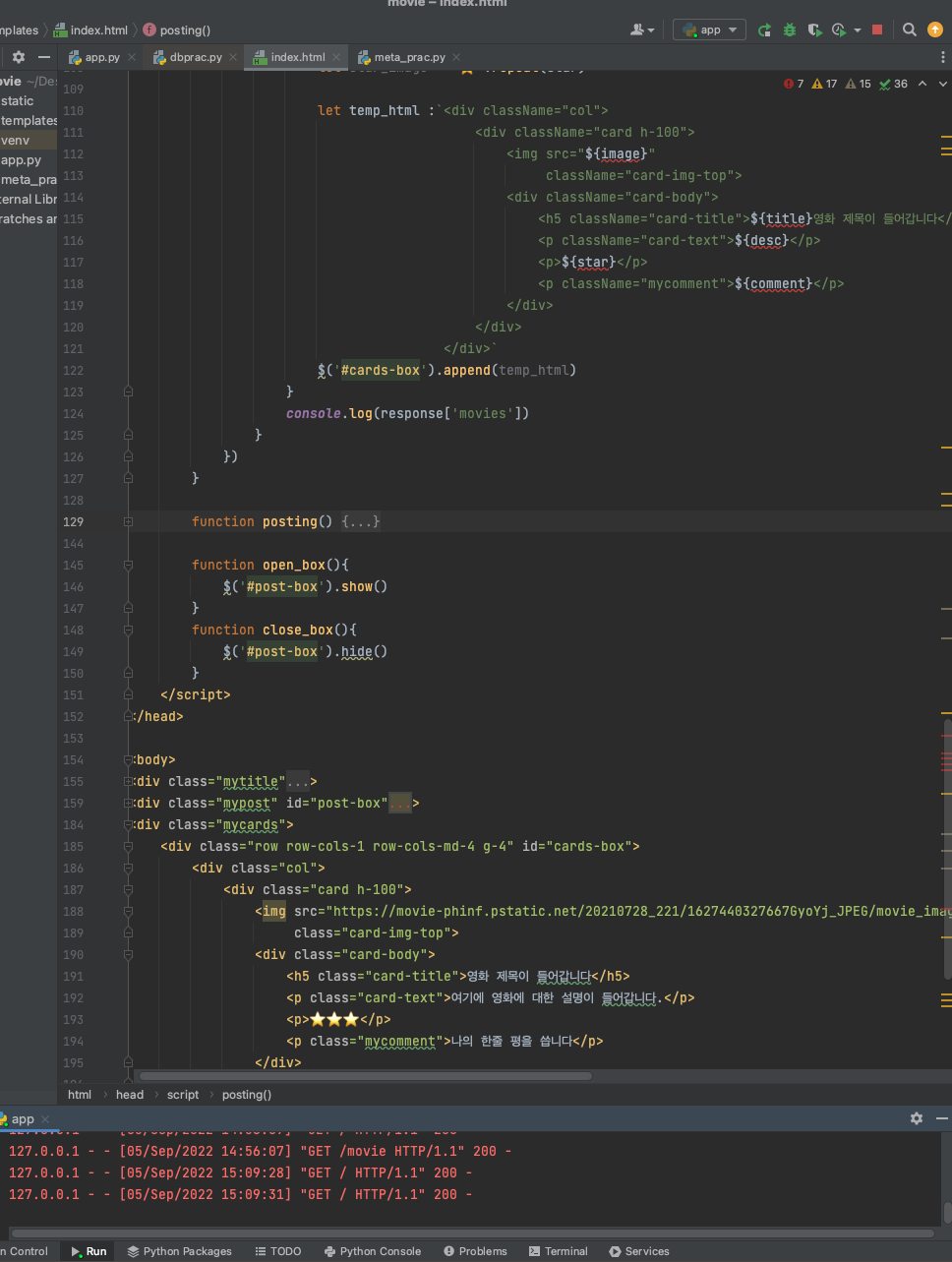Open Search Everywhere magnifier icon

tap(910, 30)
